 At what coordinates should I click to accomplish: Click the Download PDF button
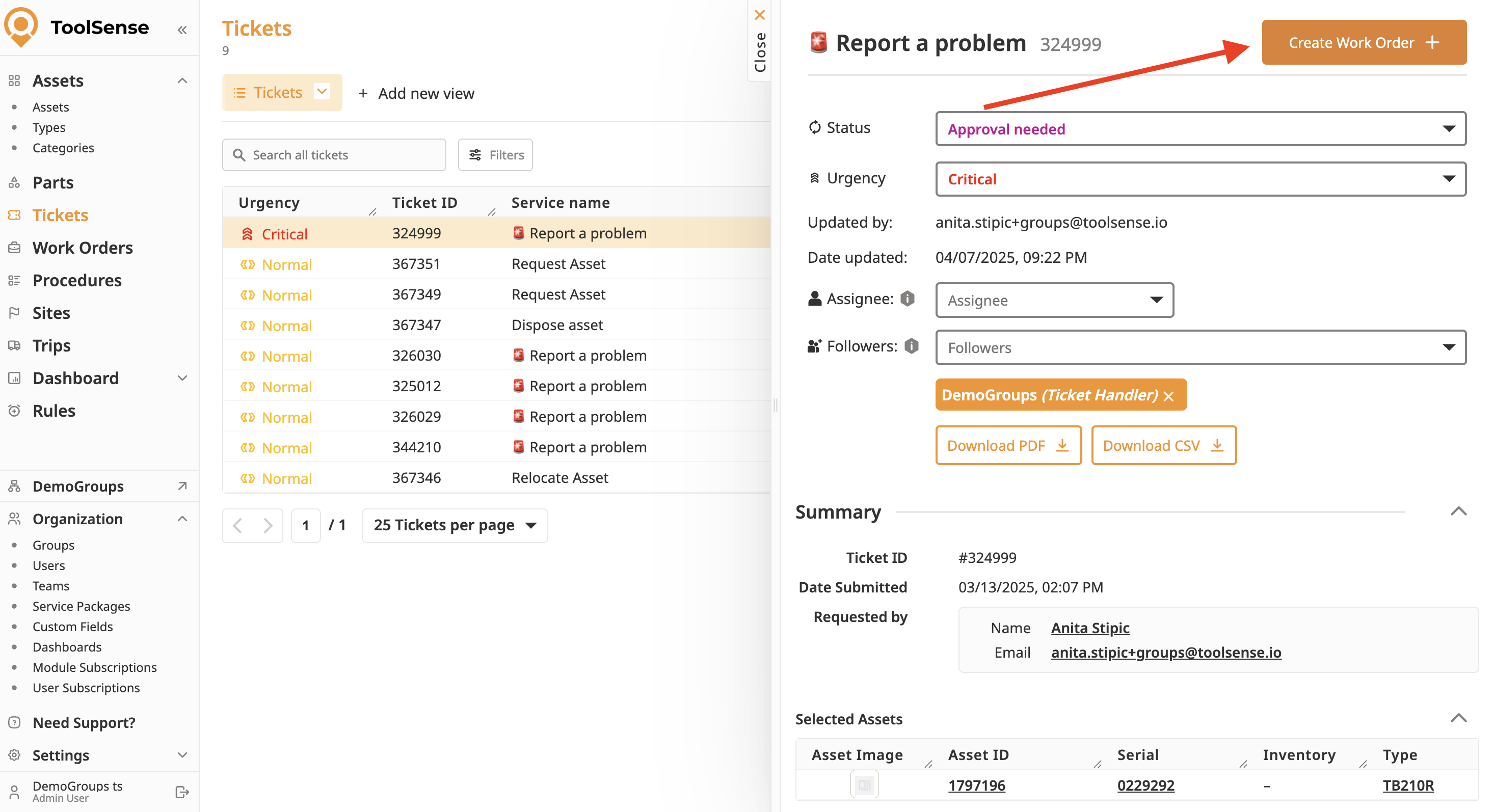1007,445
